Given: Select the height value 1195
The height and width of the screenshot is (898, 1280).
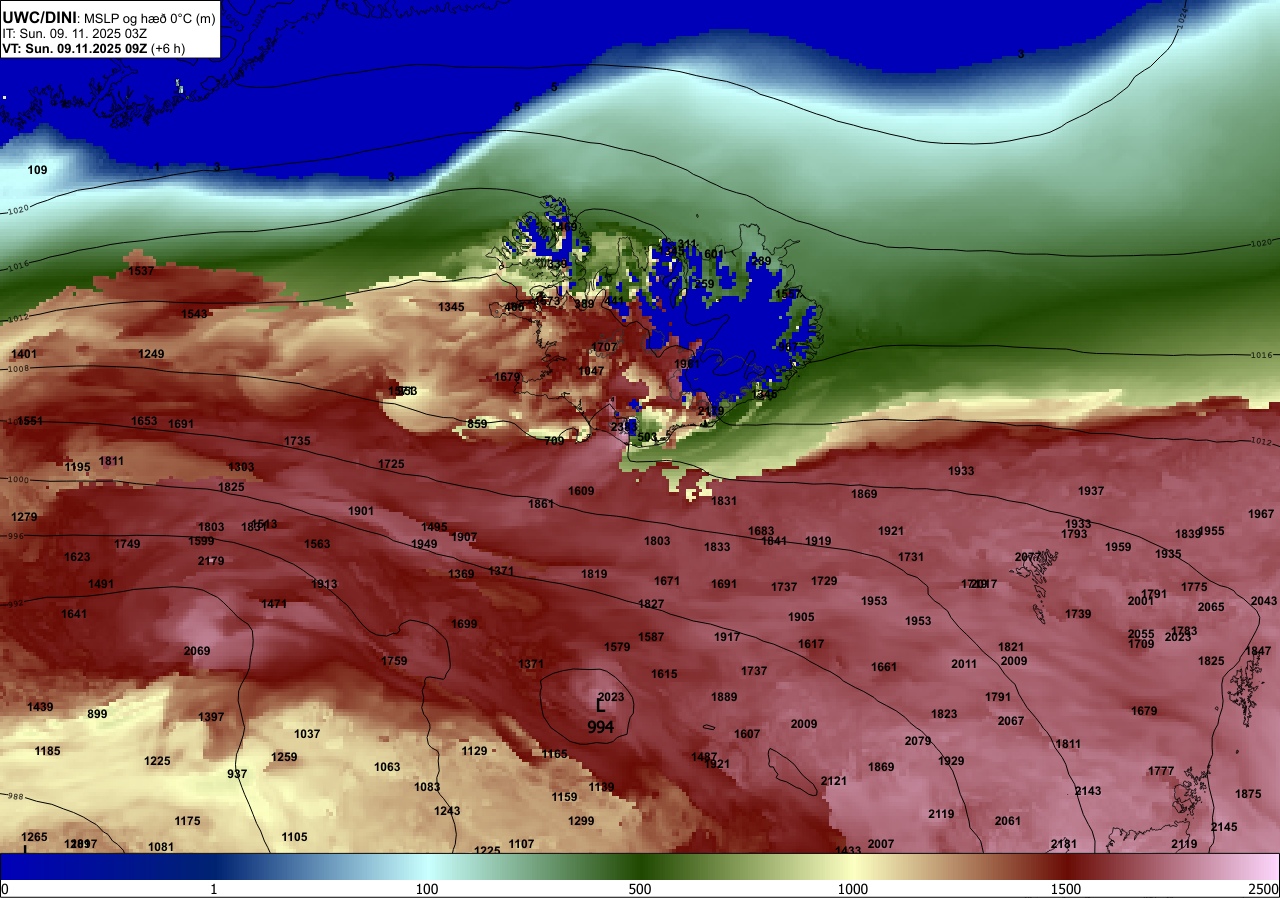Looking at the screenshot, I should click(77, 467).
